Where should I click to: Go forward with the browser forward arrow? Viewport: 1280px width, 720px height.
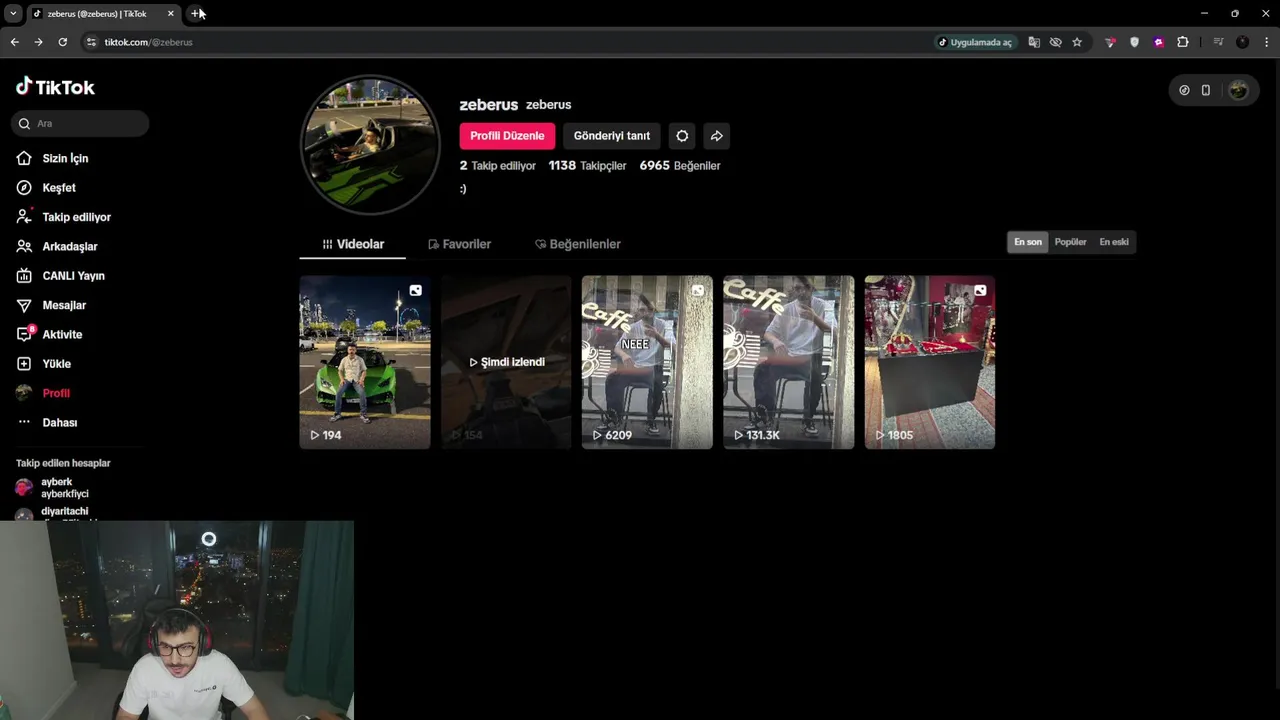coord(38,42)
